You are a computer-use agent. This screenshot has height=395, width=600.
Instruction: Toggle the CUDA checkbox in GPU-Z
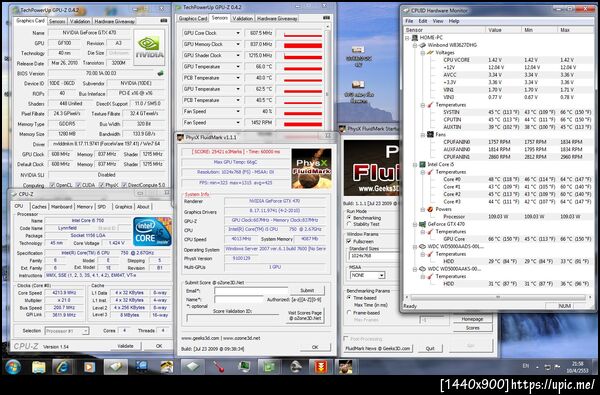[78, 185]
